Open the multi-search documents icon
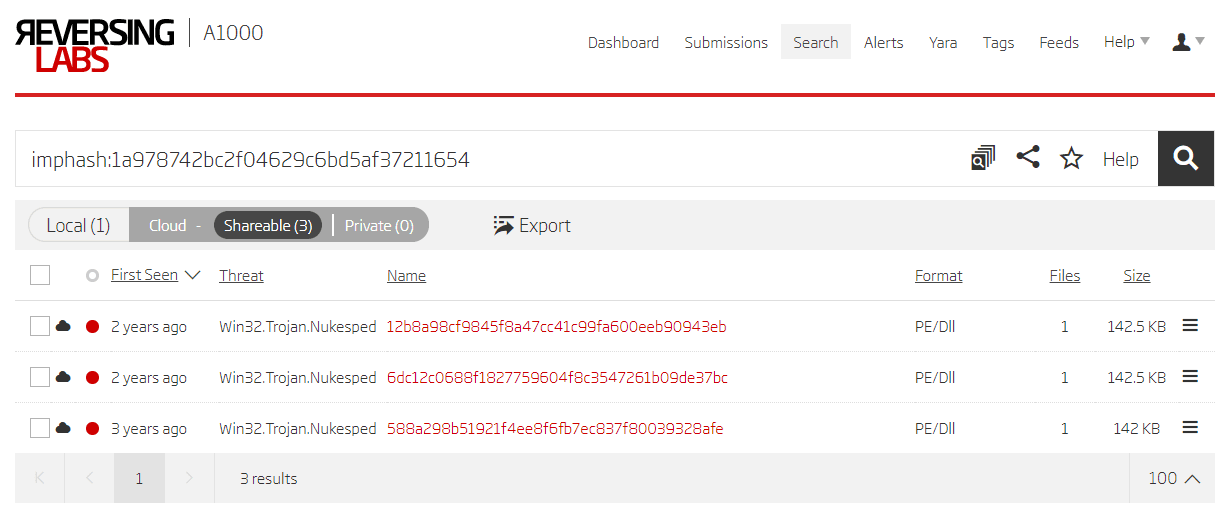The image size is (1230, 520). pyautogui.click(x=983, y=158)
